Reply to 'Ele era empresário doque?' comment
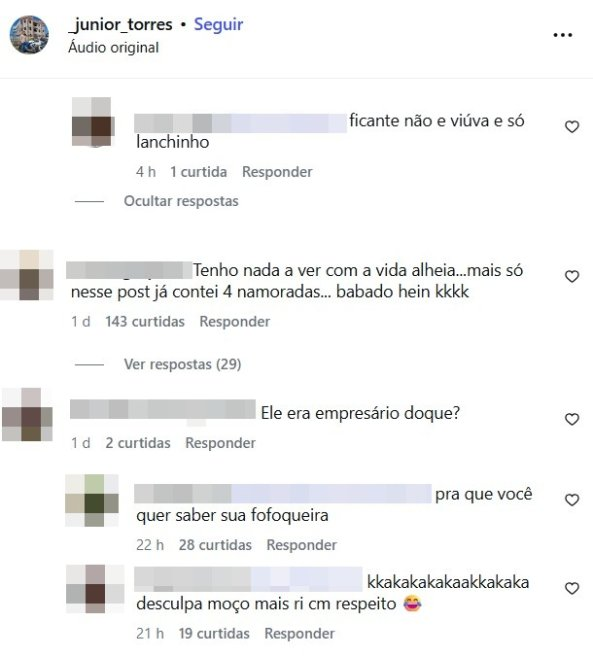Viewport: 593px width, 656px height. pyautogui.click(x=220, y=443)
